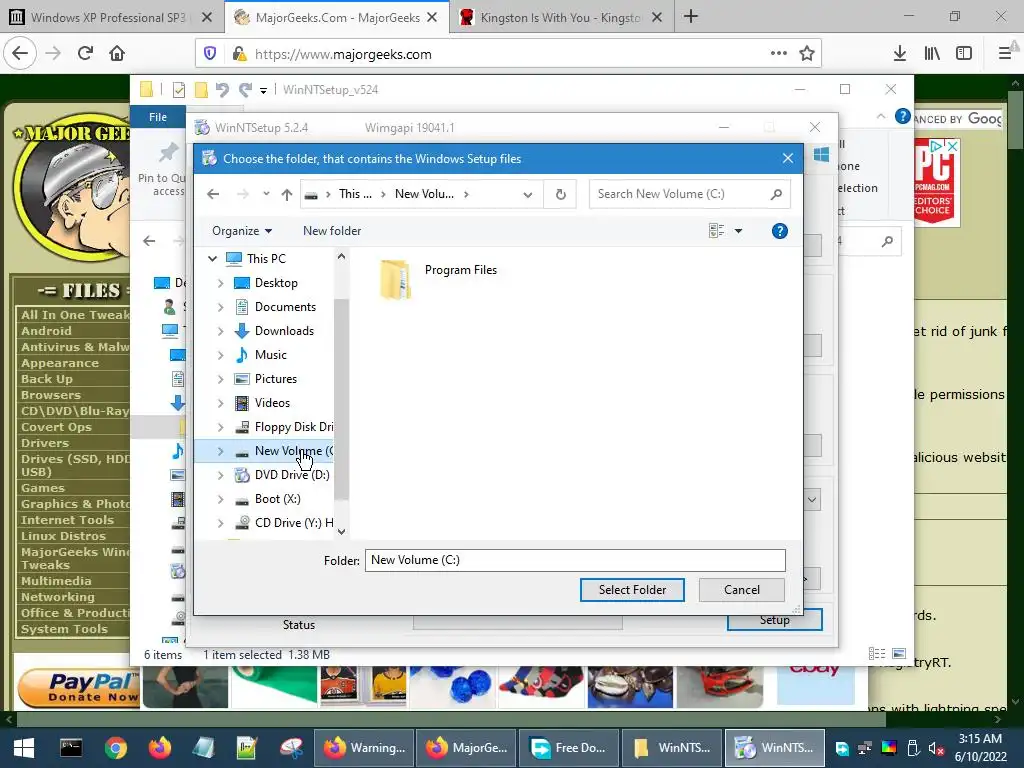
Task: Open Windows Start button
Action: click(x=24, y=748)
